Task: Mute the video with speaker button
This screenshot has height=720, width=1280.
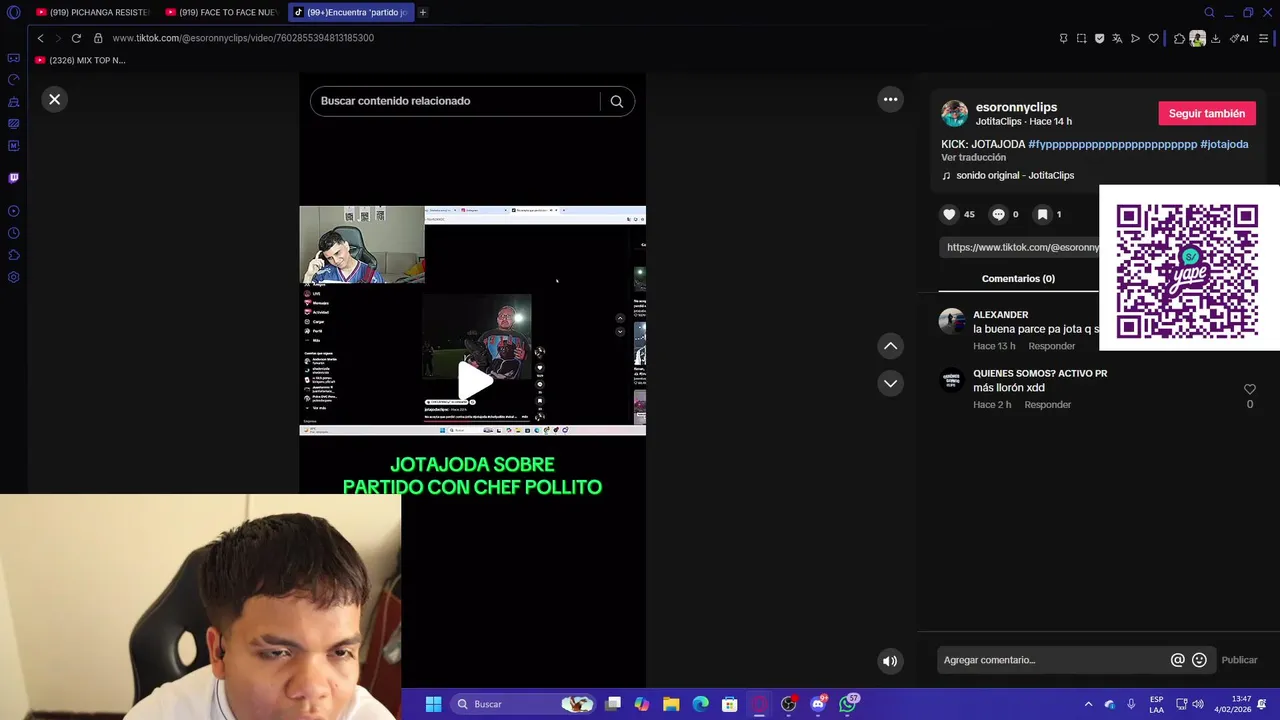Action: (x=890, y=660)
